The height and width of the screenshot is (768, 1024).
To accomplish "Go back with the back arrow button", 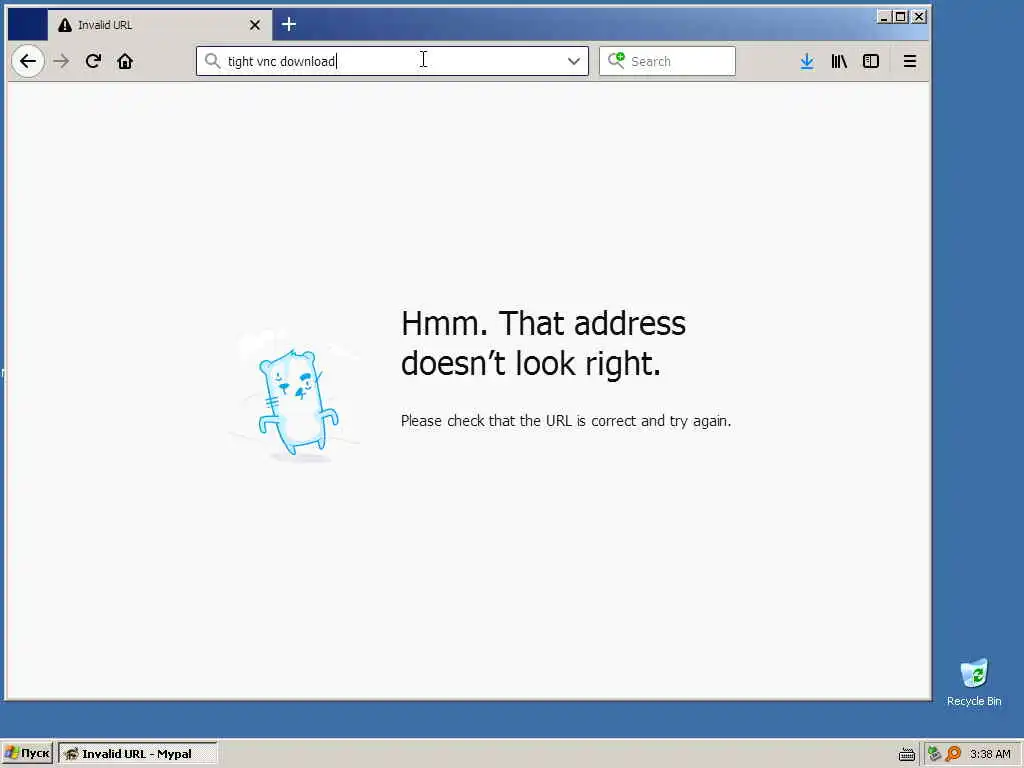I will 27,61.
